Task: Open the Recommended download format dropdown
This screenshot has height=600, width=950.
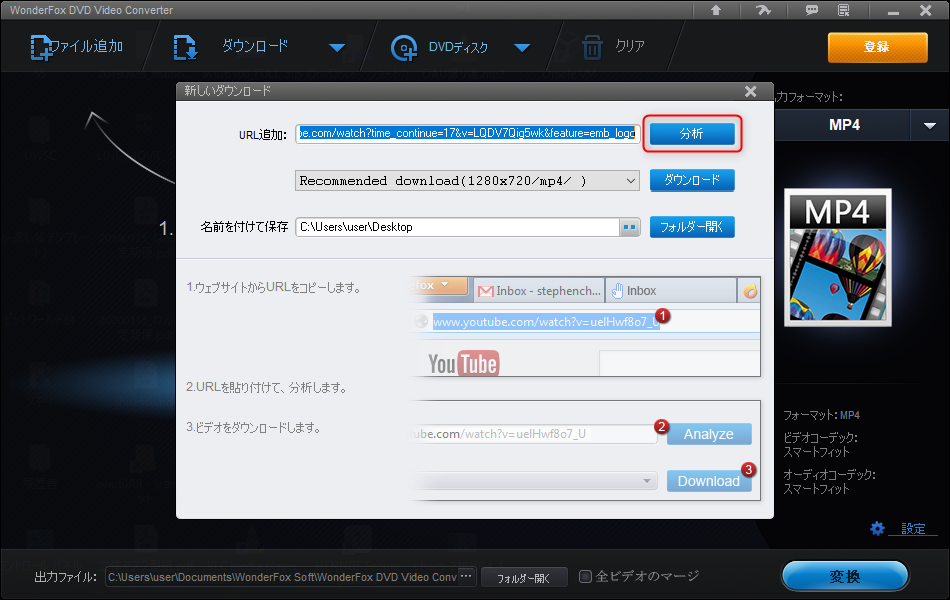Action: [467, 181]
